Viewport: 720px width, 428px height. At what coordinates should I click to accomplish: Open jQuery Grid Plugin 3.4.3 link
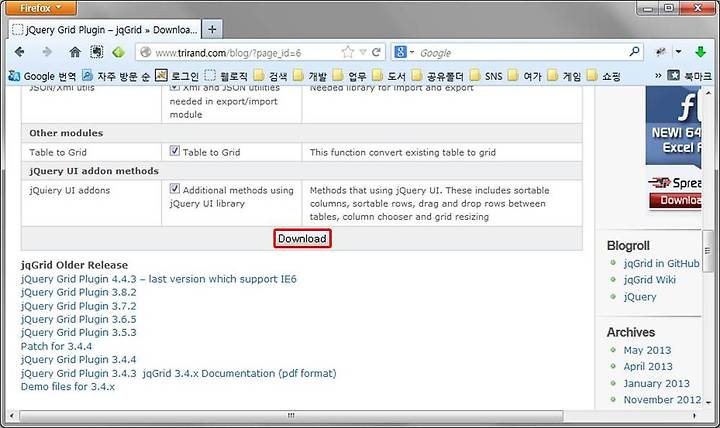tap(79, 373)
